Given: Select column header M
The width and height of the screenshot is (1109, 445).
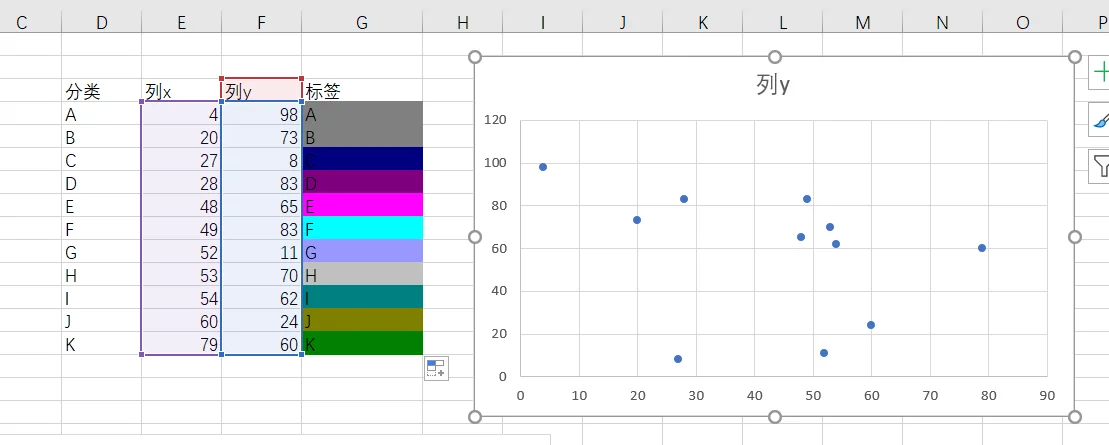Looking at the screenshot, I should 862,23.
